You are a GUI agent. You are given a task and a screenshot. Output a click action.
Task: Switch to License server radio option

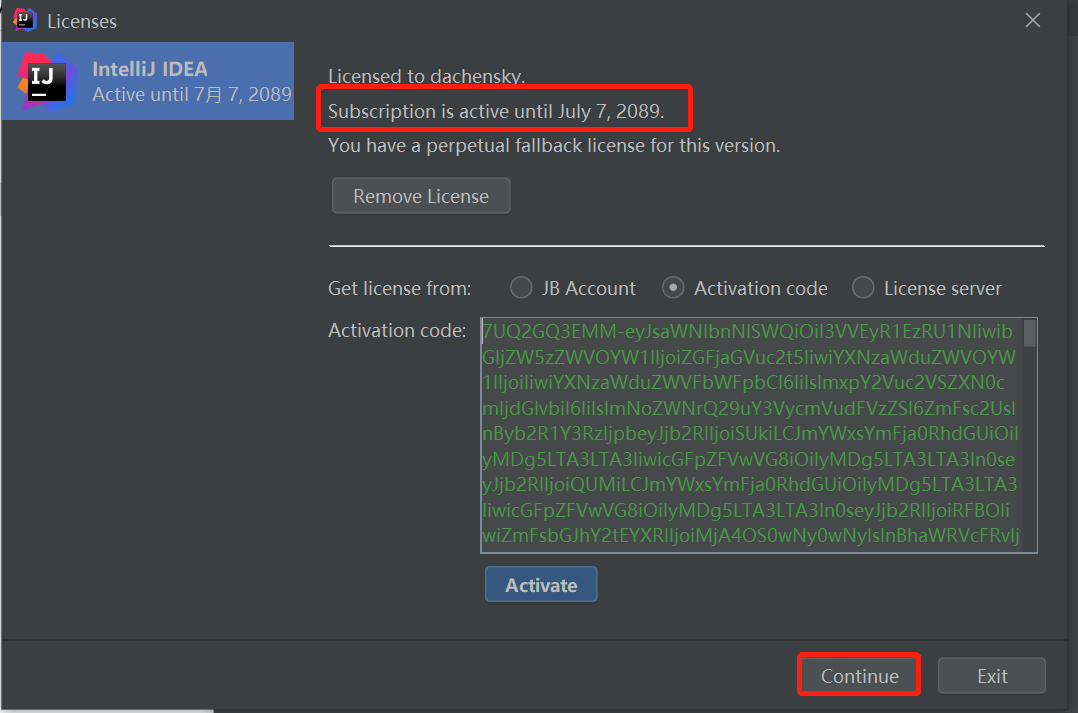point(863,288)
